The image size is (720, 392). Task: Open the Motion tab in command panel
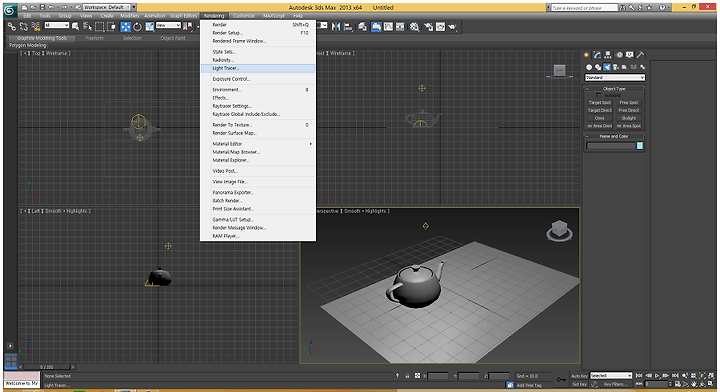(x=619, y=55)
